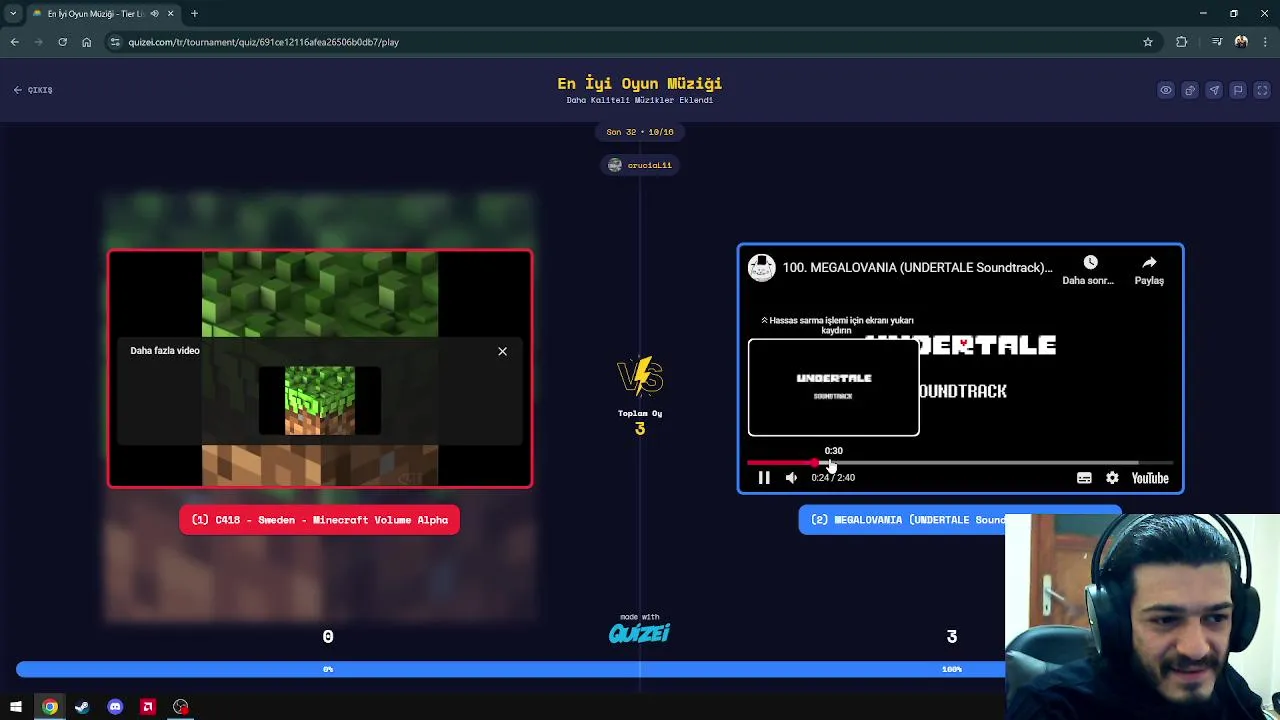Image resolution: width=1280 pixels, height=720 pixels.
Task: Click the 'En İyi Oyun Müziği' page title
Action: pos(640,84)
